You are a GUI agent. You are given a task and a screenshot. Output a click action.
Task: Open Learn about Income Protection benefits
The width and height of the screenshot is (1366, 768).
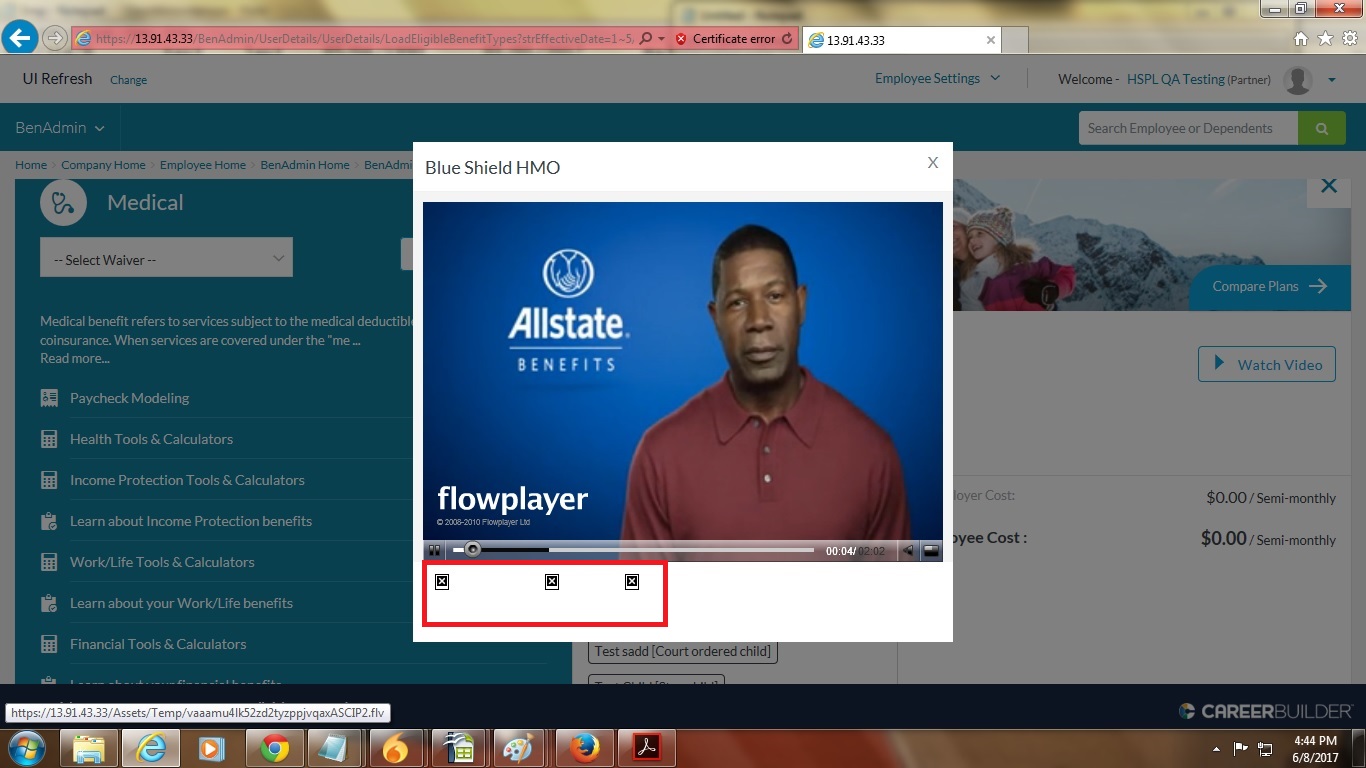click(x=191, y=521)
